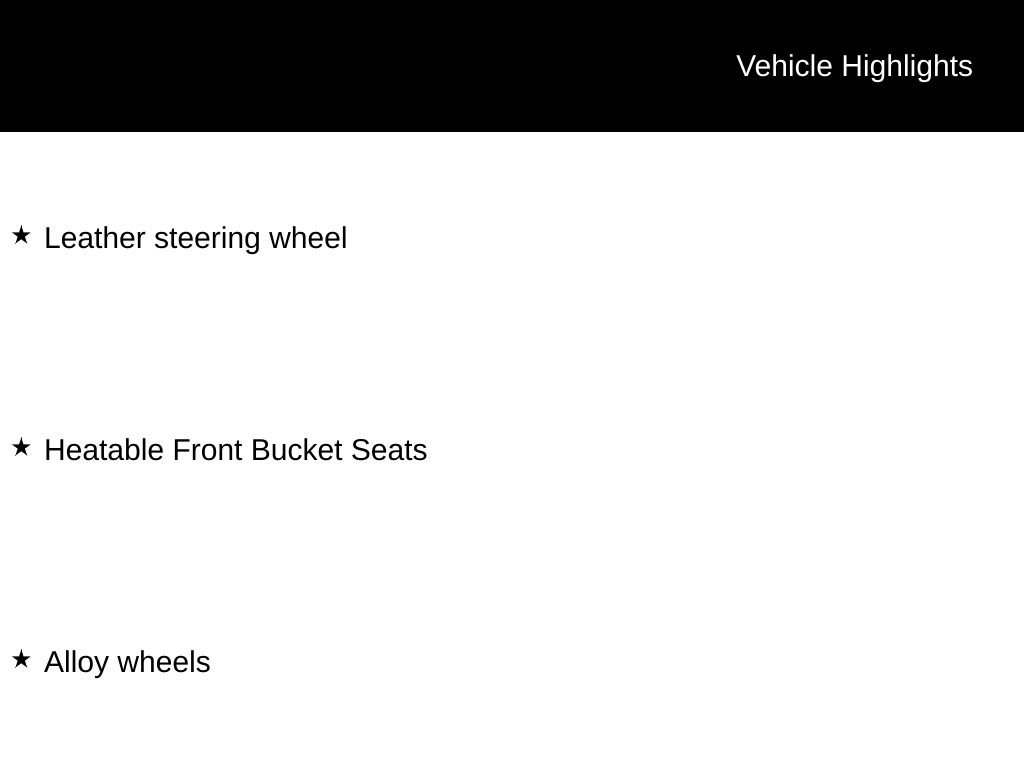1024x768 pixels.
Task: Select the Heatable Front Bucket Seats line
Action: click(236, 451)
